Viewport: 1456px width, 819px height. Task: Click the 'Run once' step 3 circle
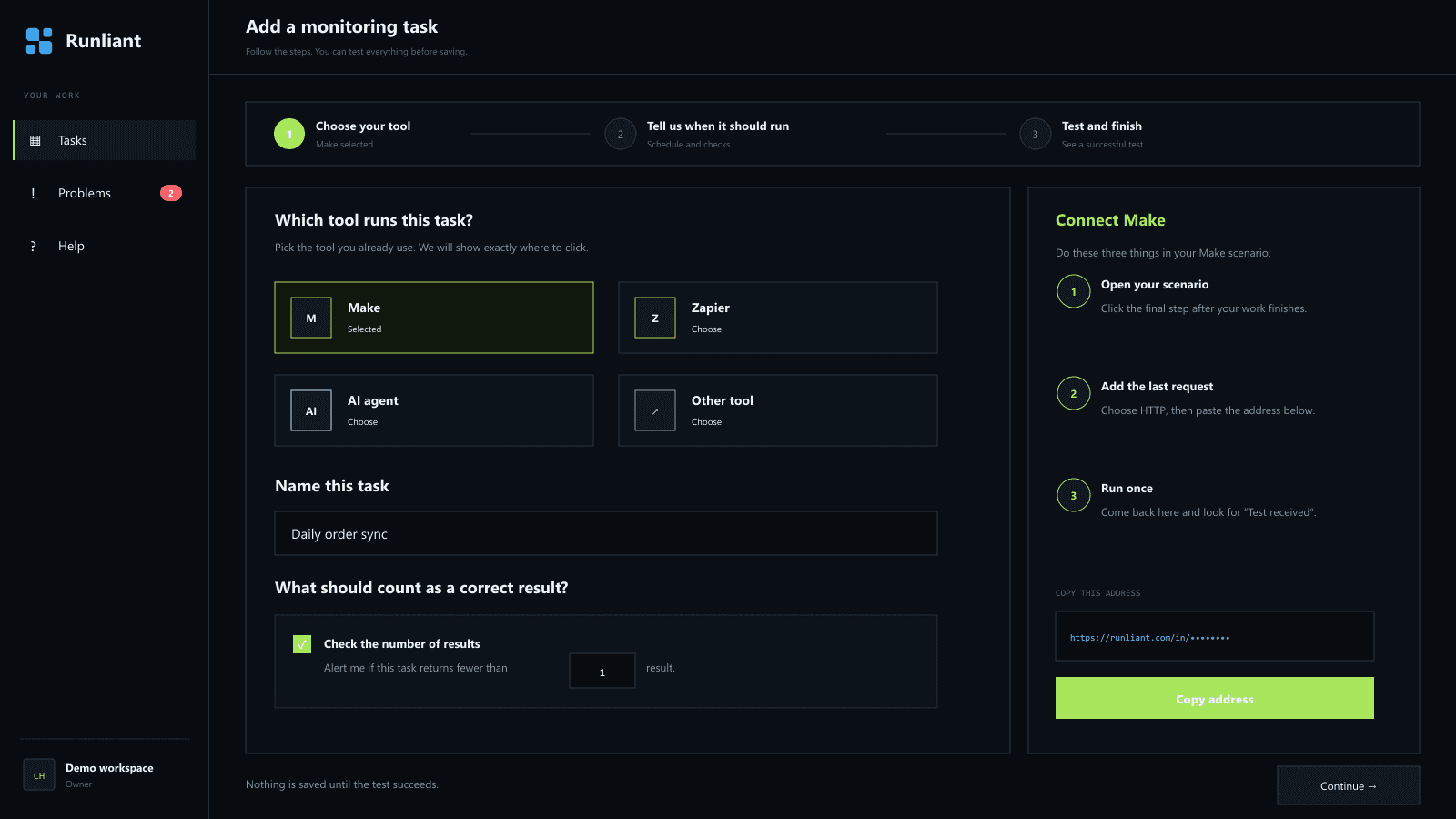pos(1074,495)
